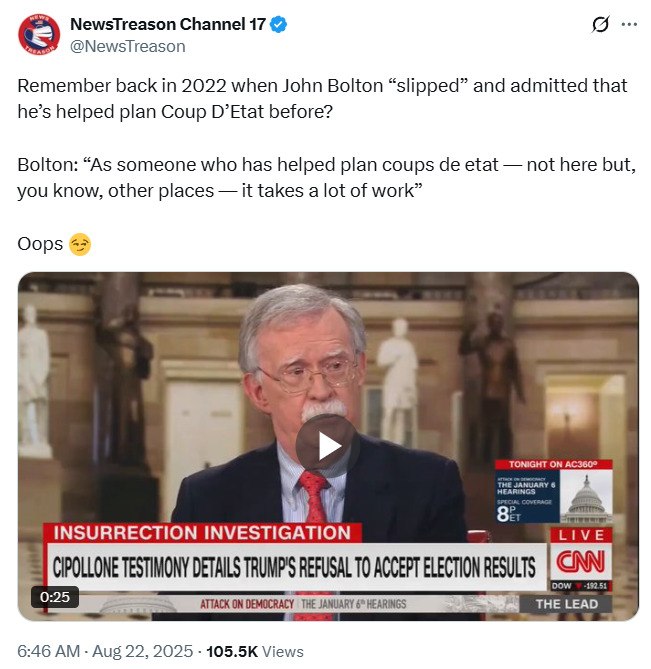Click the 0:25 video duration badge
The image size is (651, 669).
(x=55, y=597)
